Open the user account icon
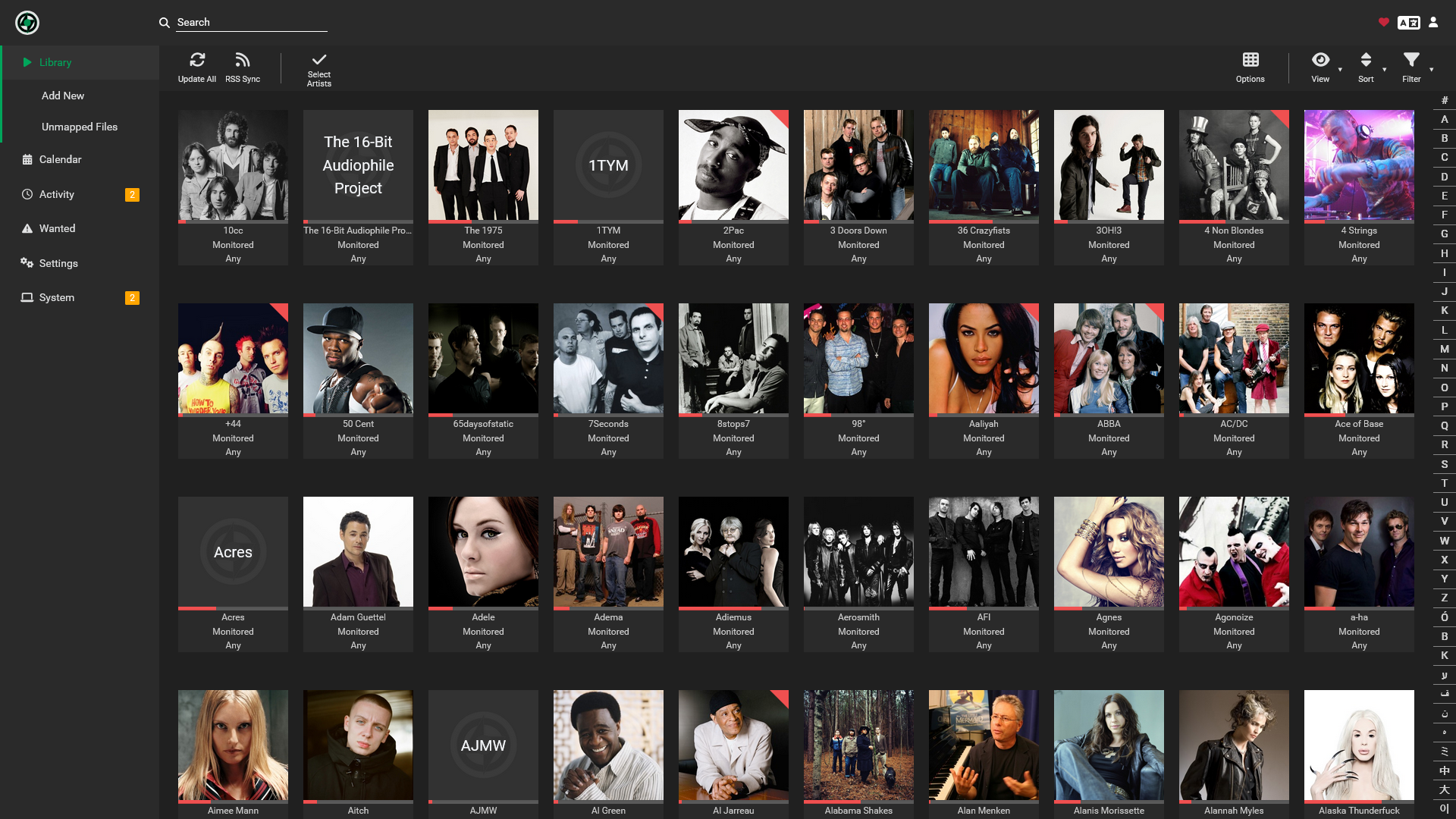Viewport: 1456px width, 819px height. 1433,23
